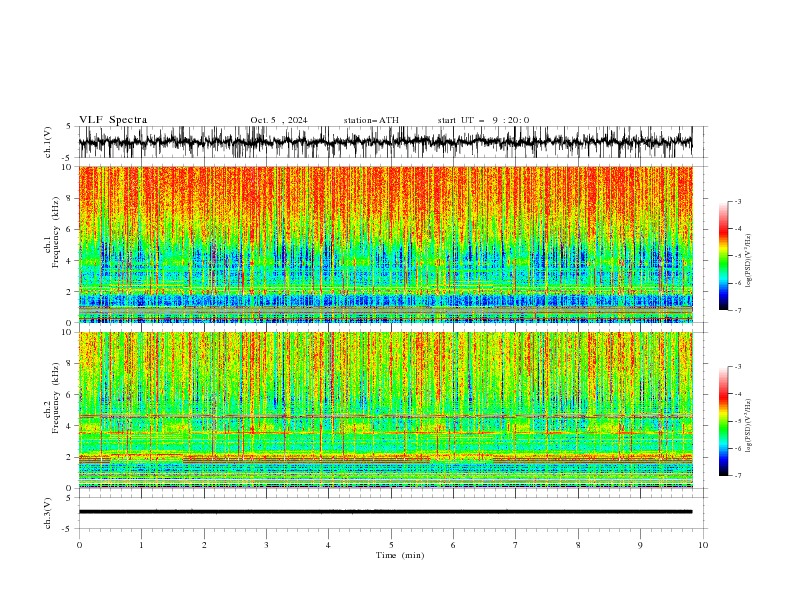Image resolution: width=792 pixels, height=612 pixels.
Task: Click the time axis tick label "6"
Action: [x=453, y=545]
